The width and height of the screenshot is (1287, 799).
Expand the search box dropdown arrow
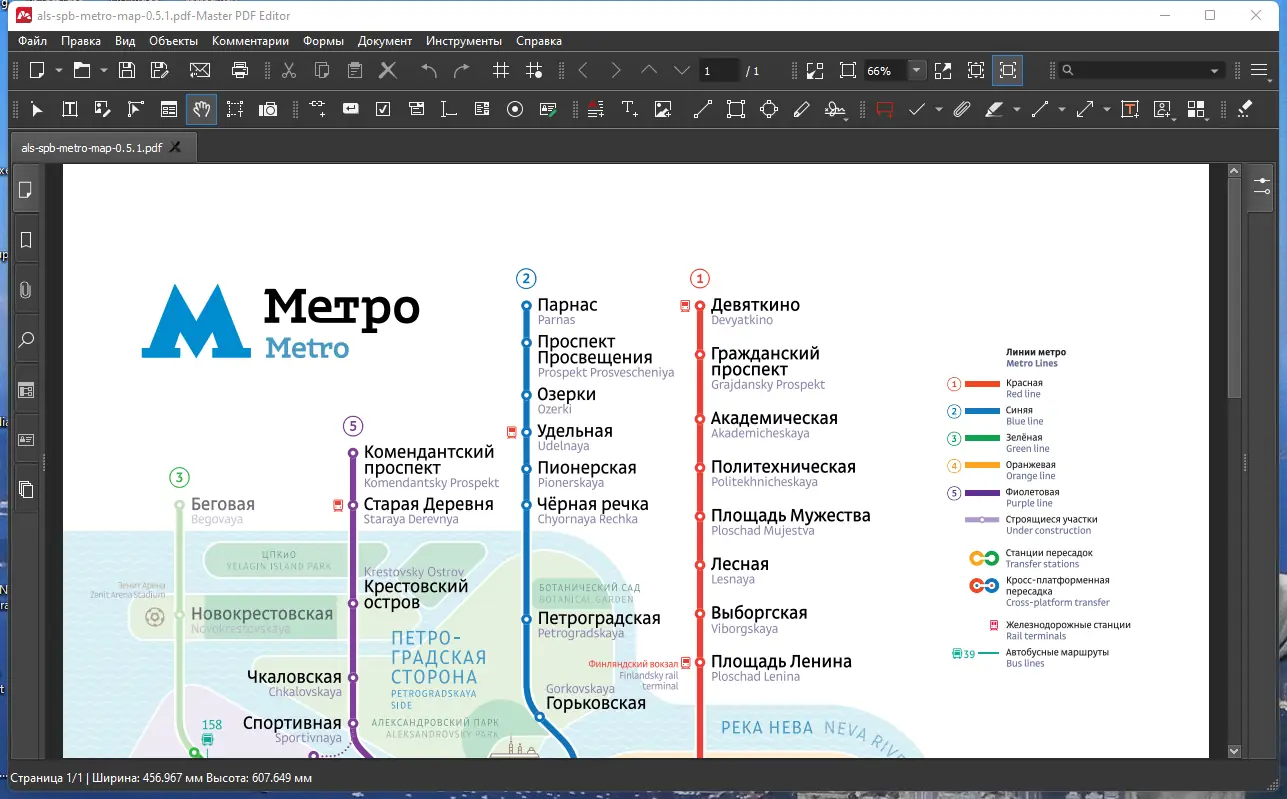pos(1215,71)
